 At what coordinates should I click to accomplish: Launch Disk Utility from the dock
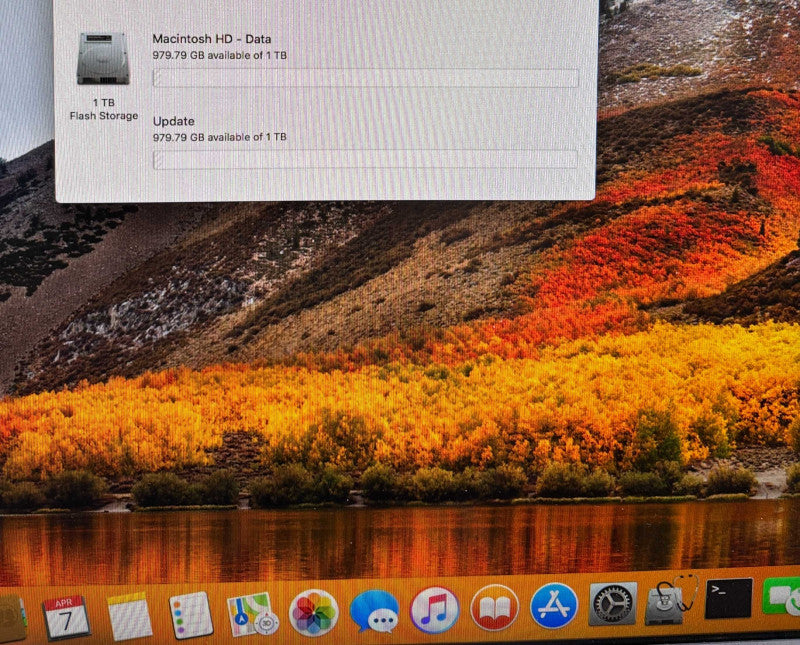click(670, 601)
